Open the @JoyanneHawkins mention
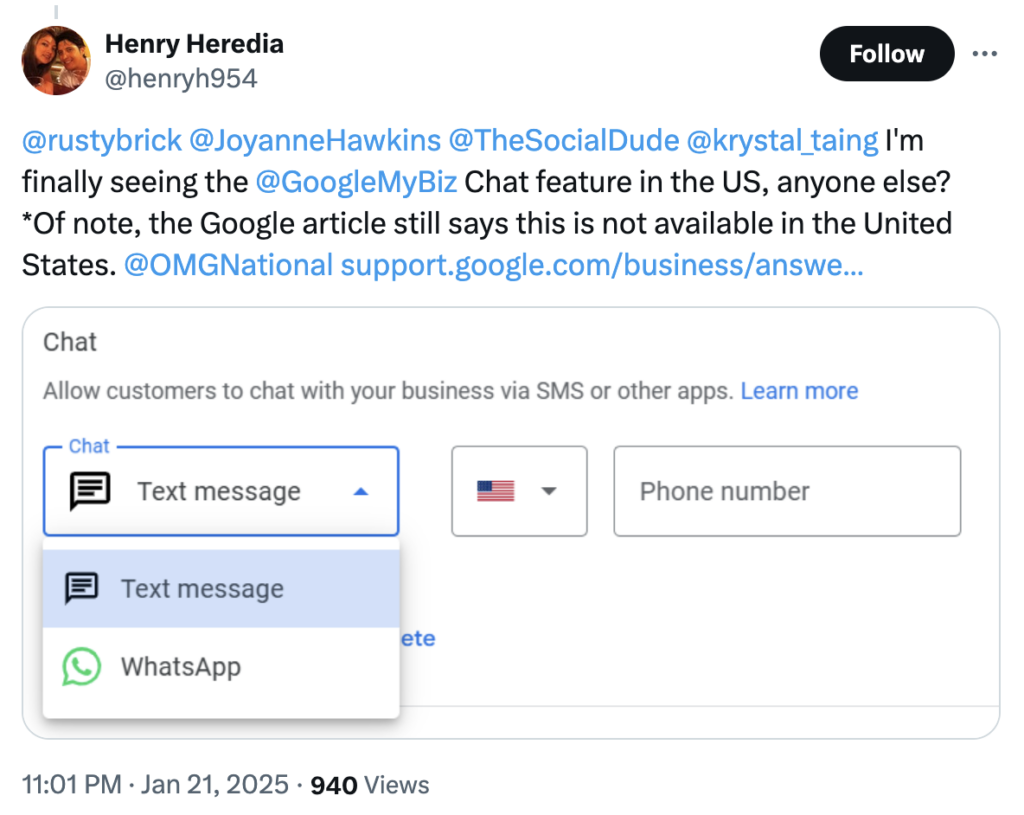 (x=314, y=141)
